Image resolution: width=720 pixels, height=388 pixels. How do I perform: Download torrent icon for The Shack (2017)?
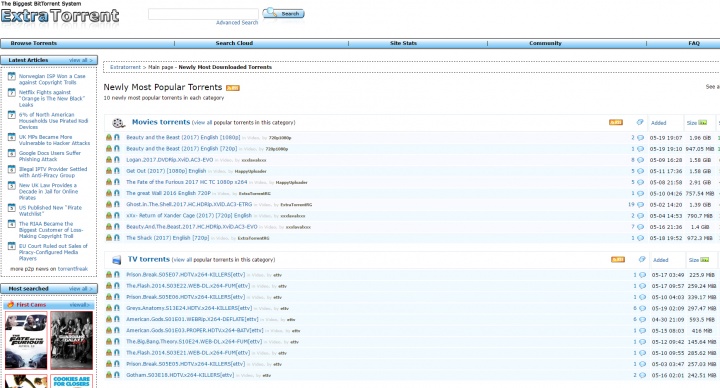click(x=109, y=238)
